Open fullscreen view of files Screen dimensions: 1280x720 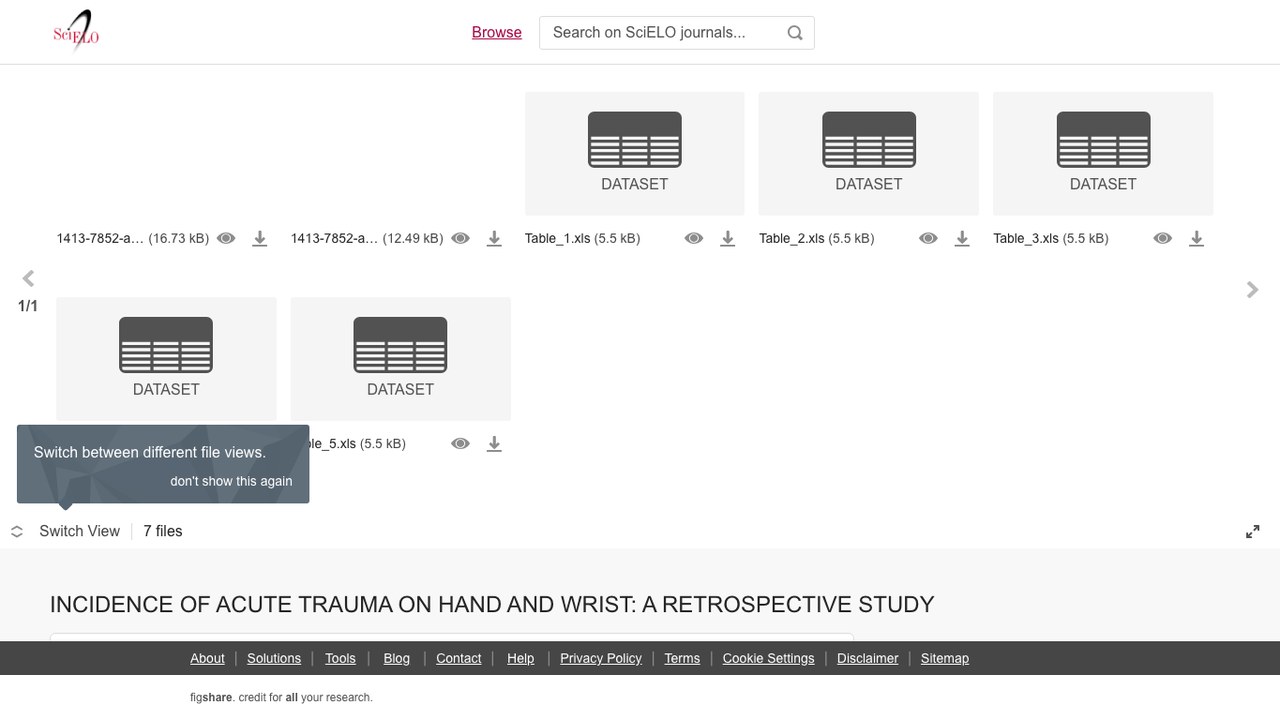(x=1253, y=532)
